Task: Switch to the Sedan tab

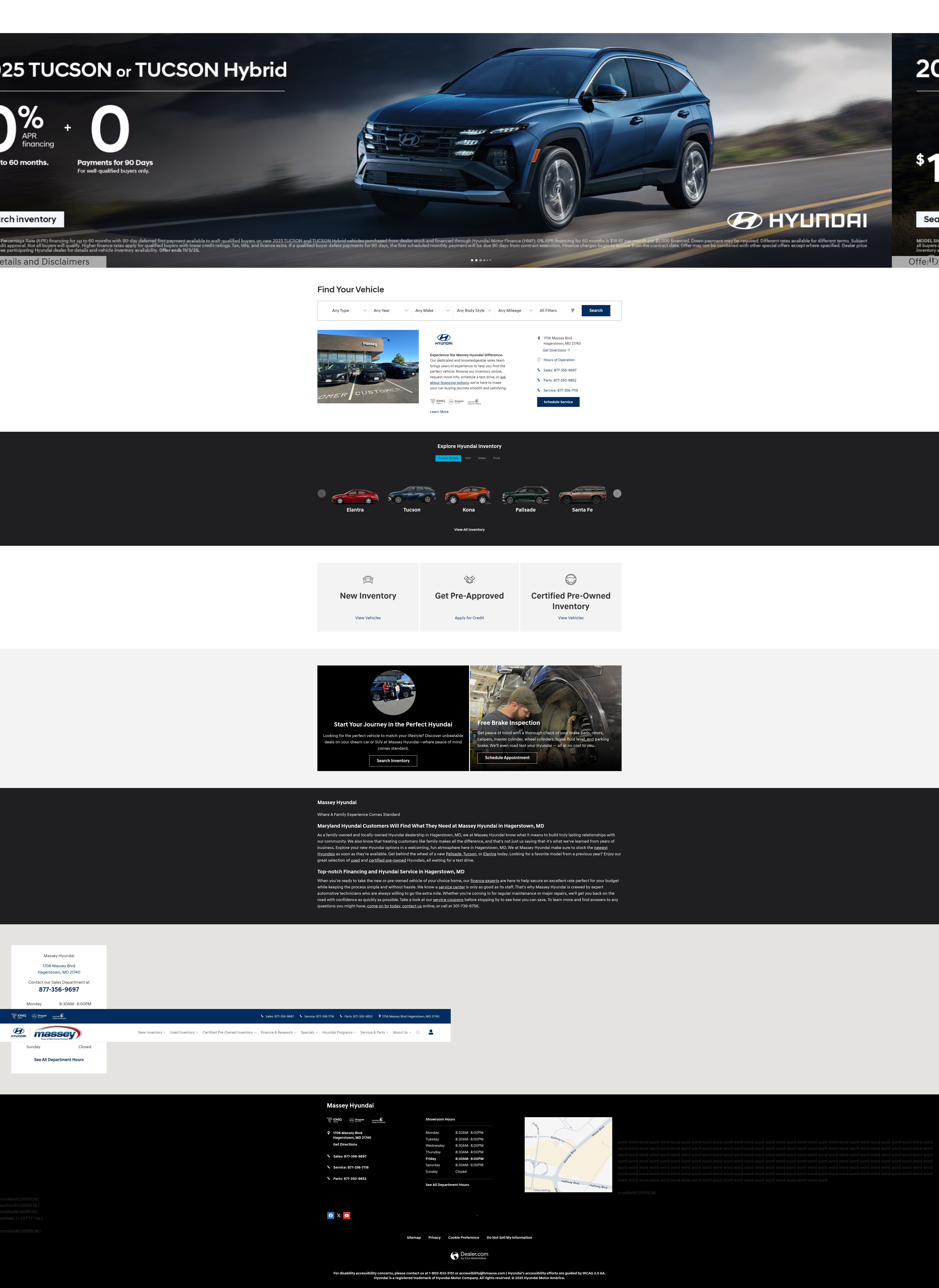Action: pos(481,458)
